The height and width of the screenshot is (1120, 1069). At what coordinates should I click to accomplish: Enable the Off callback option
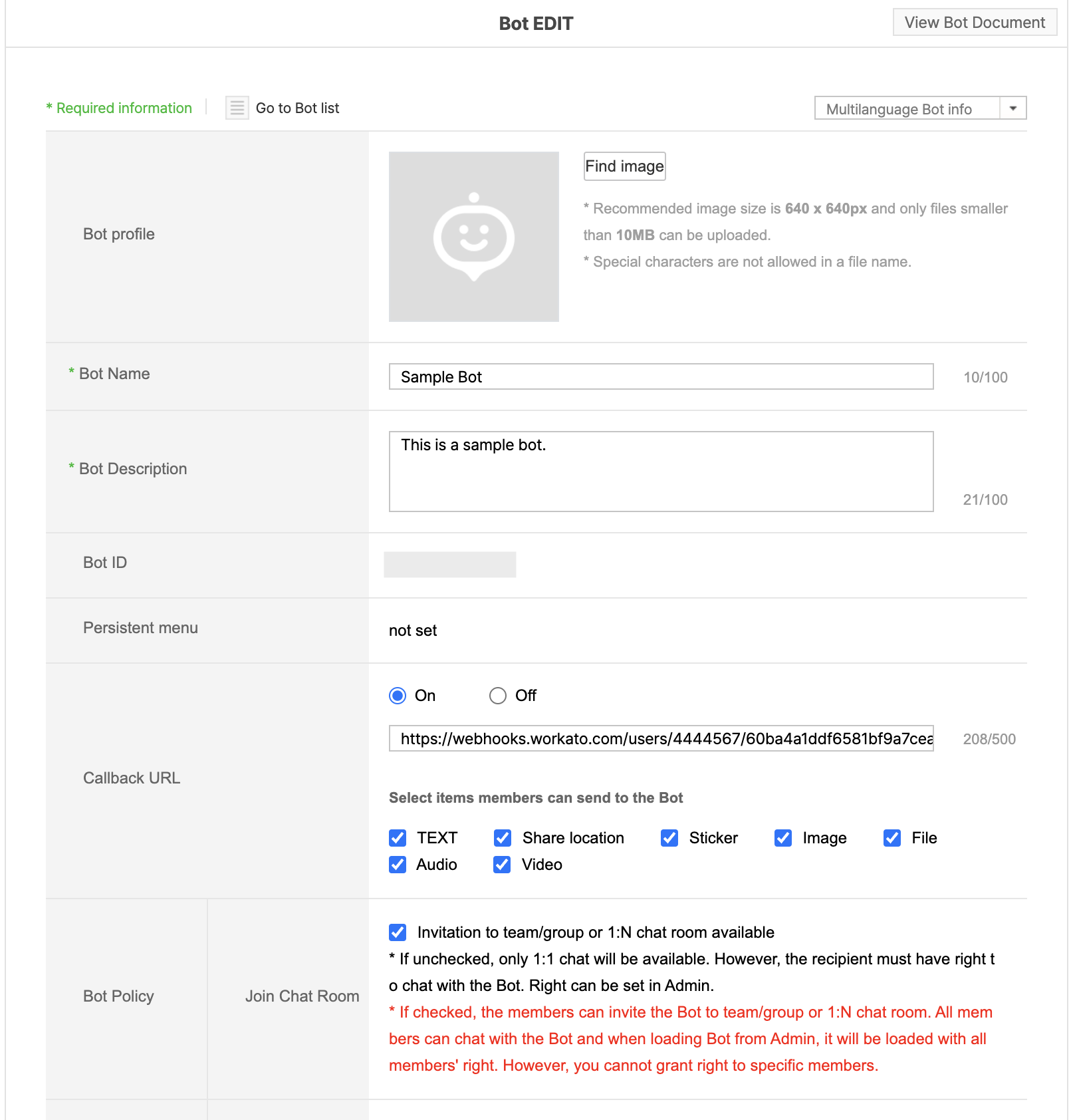tap(498, 696)
